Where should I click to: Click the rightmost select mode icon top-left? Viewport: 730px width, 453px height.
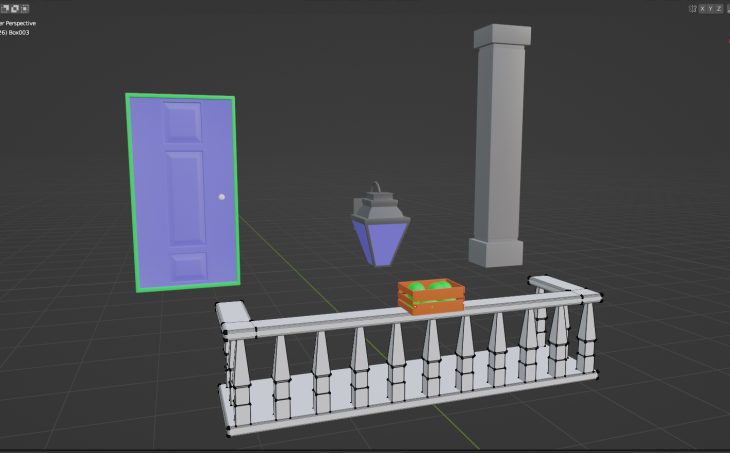pyautogui.click(x=25, y=8)
